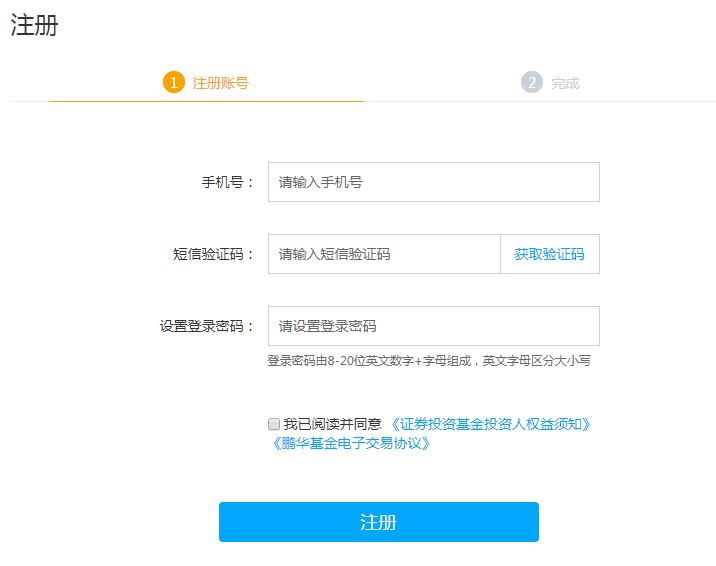Click the orange progress underline under 注册账号
This screenshot has height=566, width=716.
tap(206, 101)
